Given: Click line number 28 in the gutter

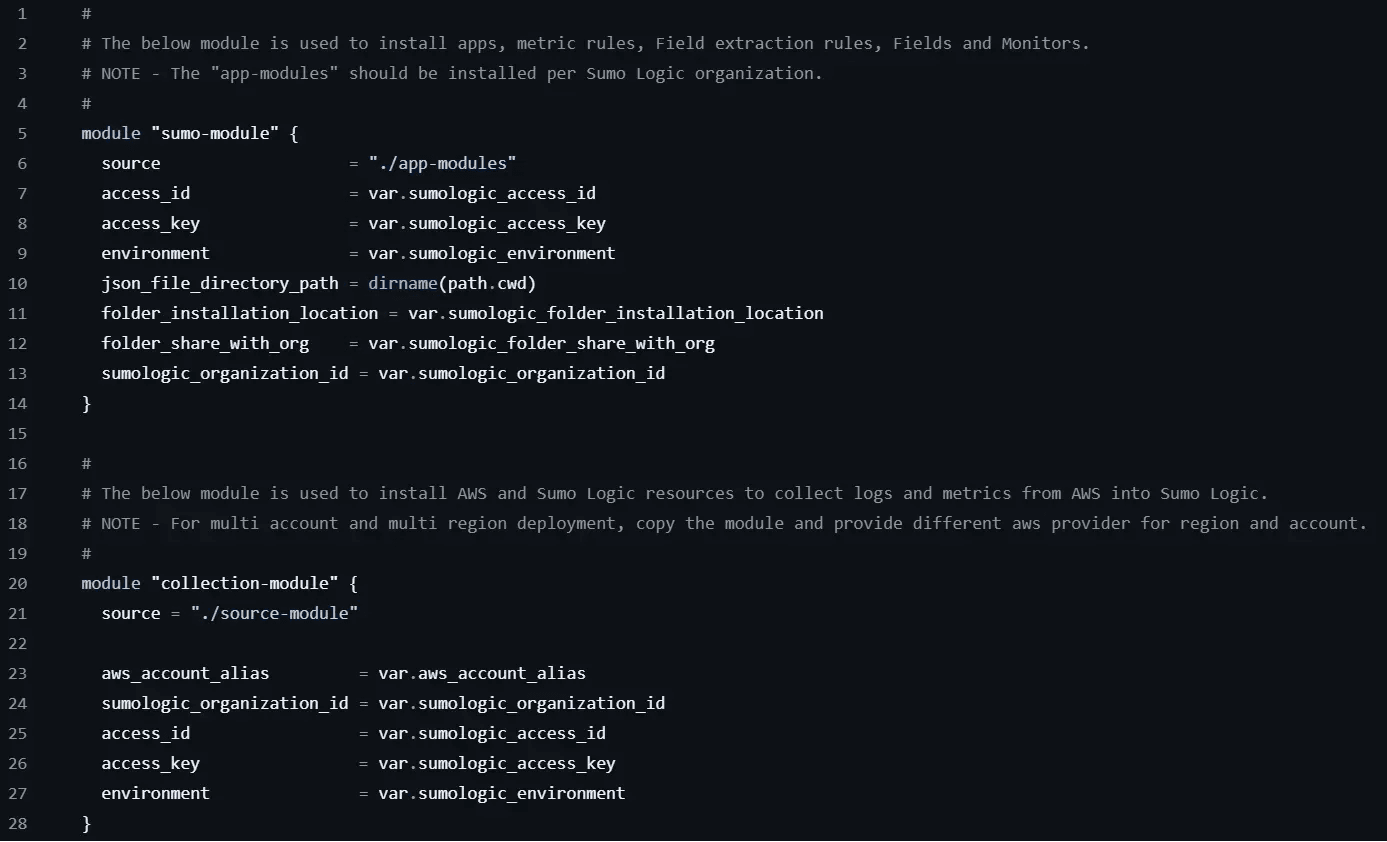Looking at the screenshot, I should point(18,823).
